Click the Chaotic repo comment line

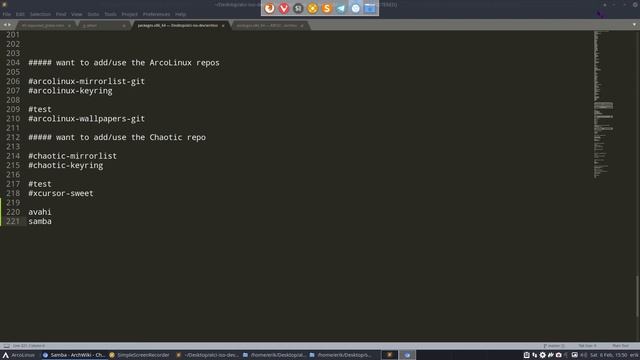(117, 137)
